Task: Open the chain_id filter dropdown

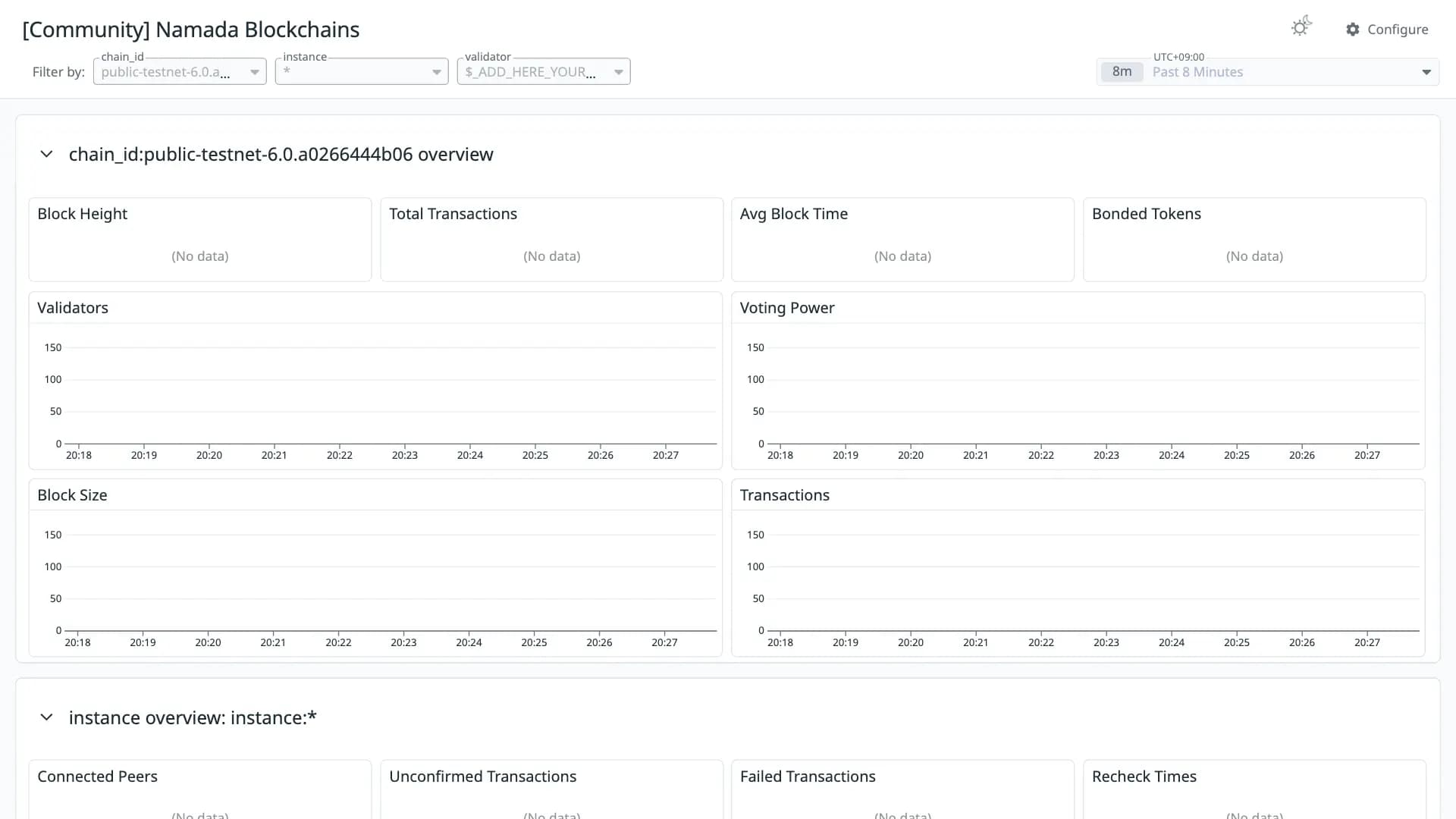Action: pos(180,72)
